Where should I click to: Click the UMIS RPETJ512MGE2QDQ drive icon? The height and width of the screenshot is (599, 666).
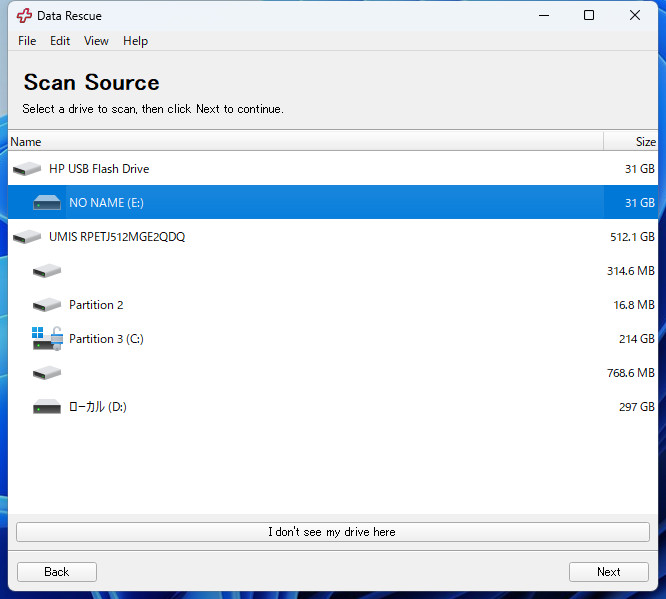pos(27,237)
